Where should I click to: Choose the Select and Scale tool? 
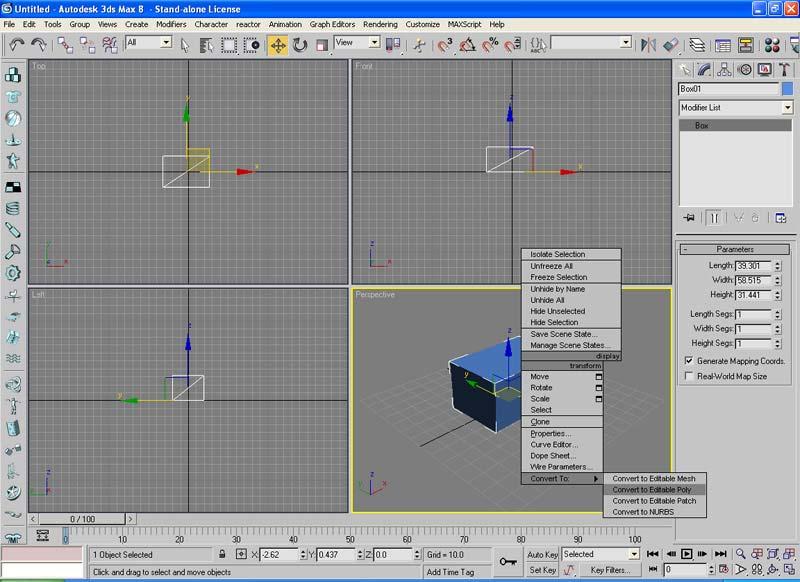click(322, 45)
